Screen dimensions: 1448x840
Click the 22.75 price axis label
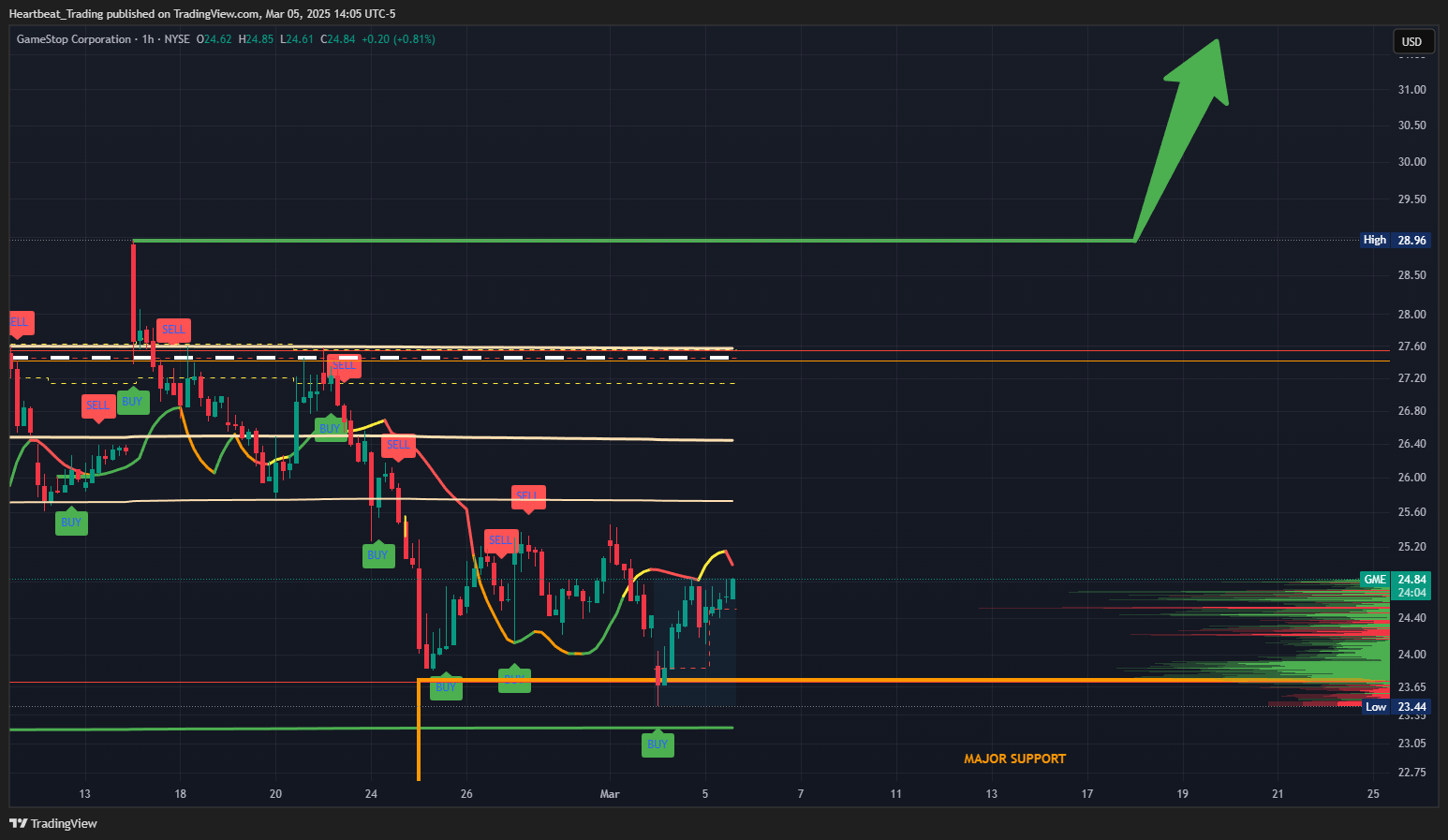click(x=1411, y=773)
